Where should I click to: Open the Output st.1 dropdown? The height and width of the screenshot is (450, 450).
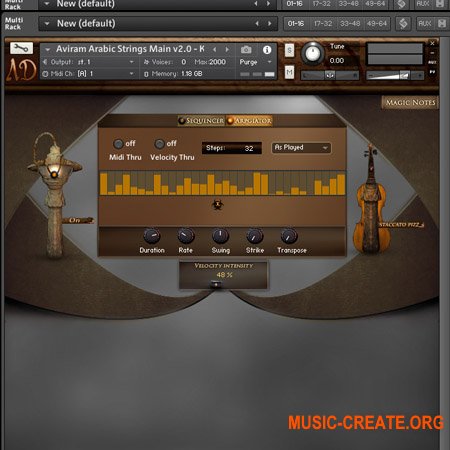coord(89,62)
